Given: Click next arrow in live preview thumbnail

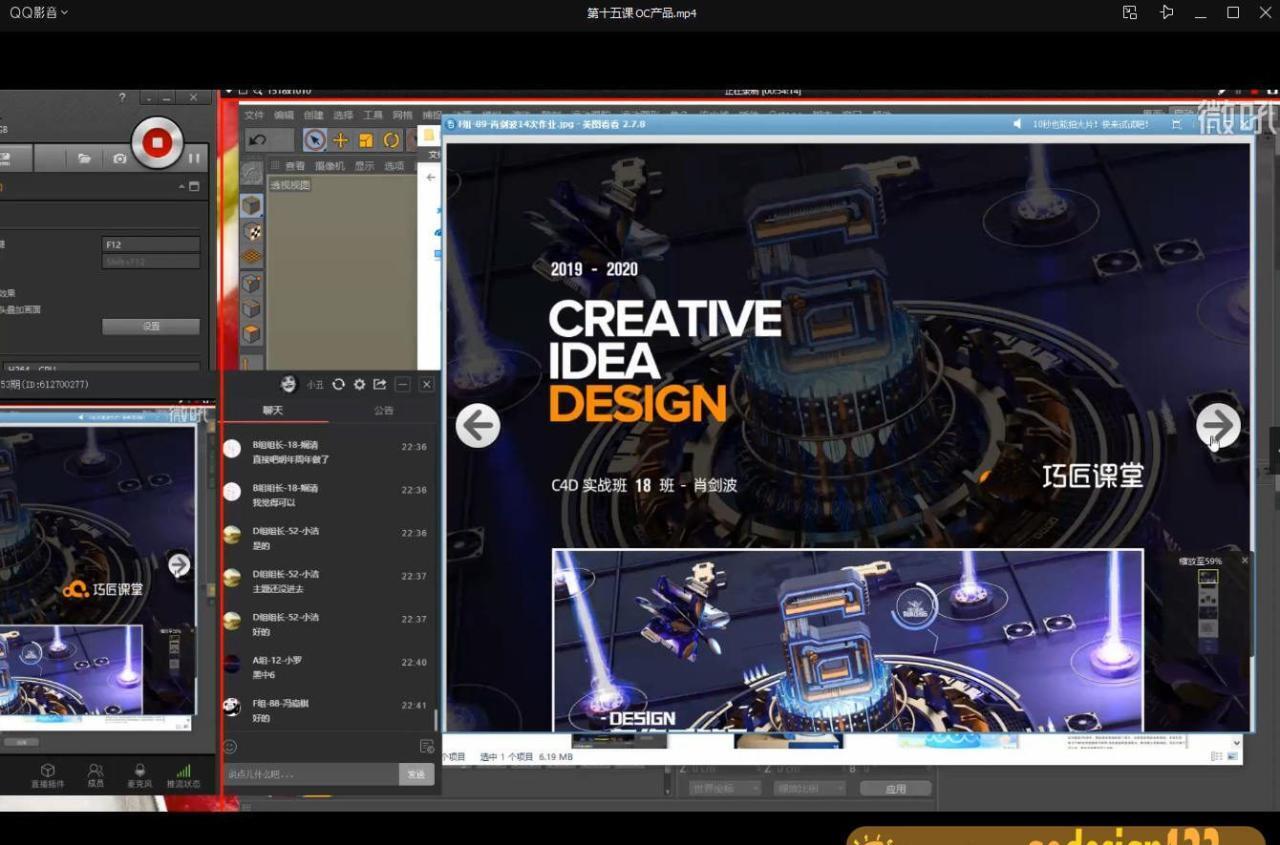Looking at the screenshot, I should (179, 565).
